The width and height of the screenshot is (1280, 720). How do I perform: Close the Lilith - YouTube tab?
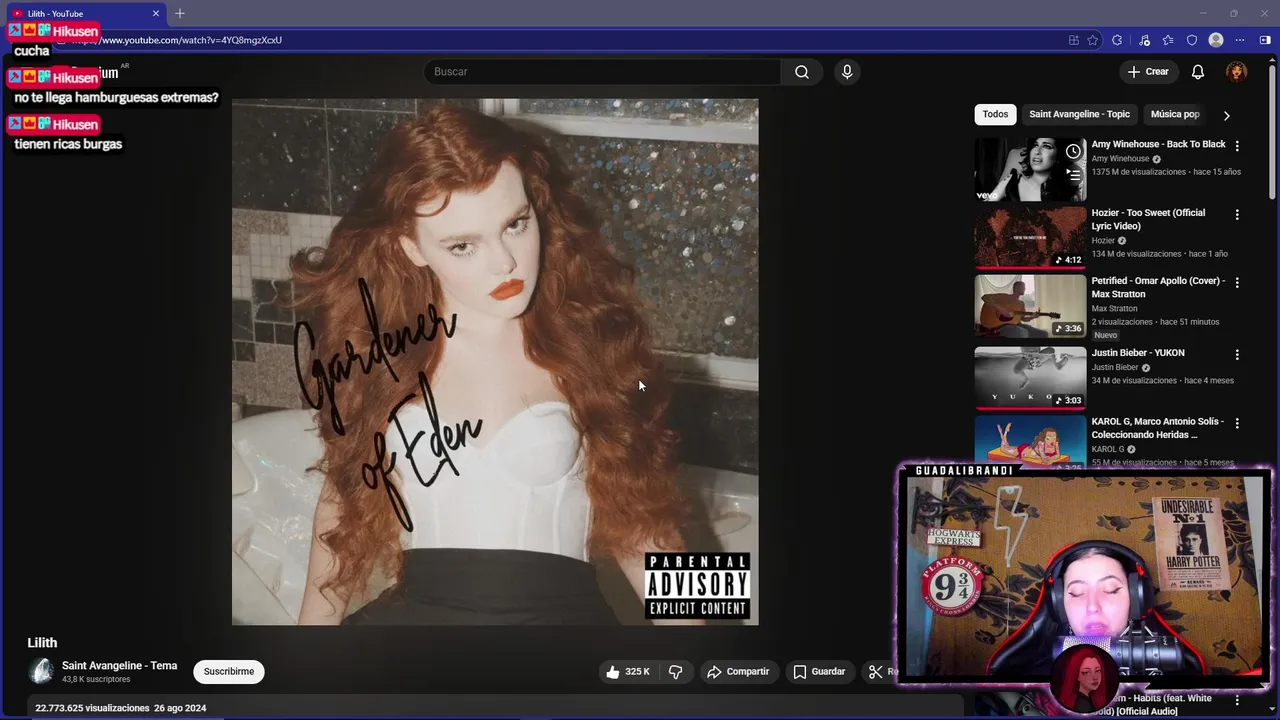pos(156,13)
